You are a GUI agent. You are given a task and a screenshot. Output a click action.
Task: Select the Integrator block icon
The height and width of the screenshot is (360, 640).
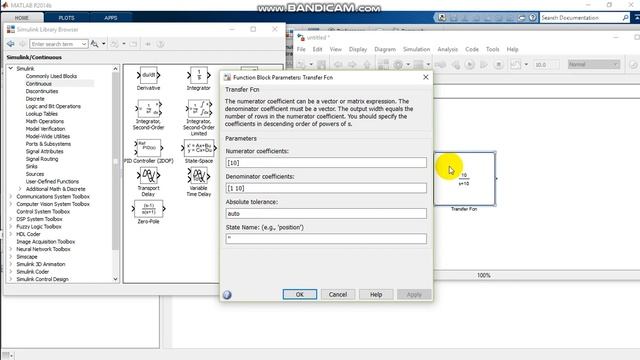(x=199, y=75)
